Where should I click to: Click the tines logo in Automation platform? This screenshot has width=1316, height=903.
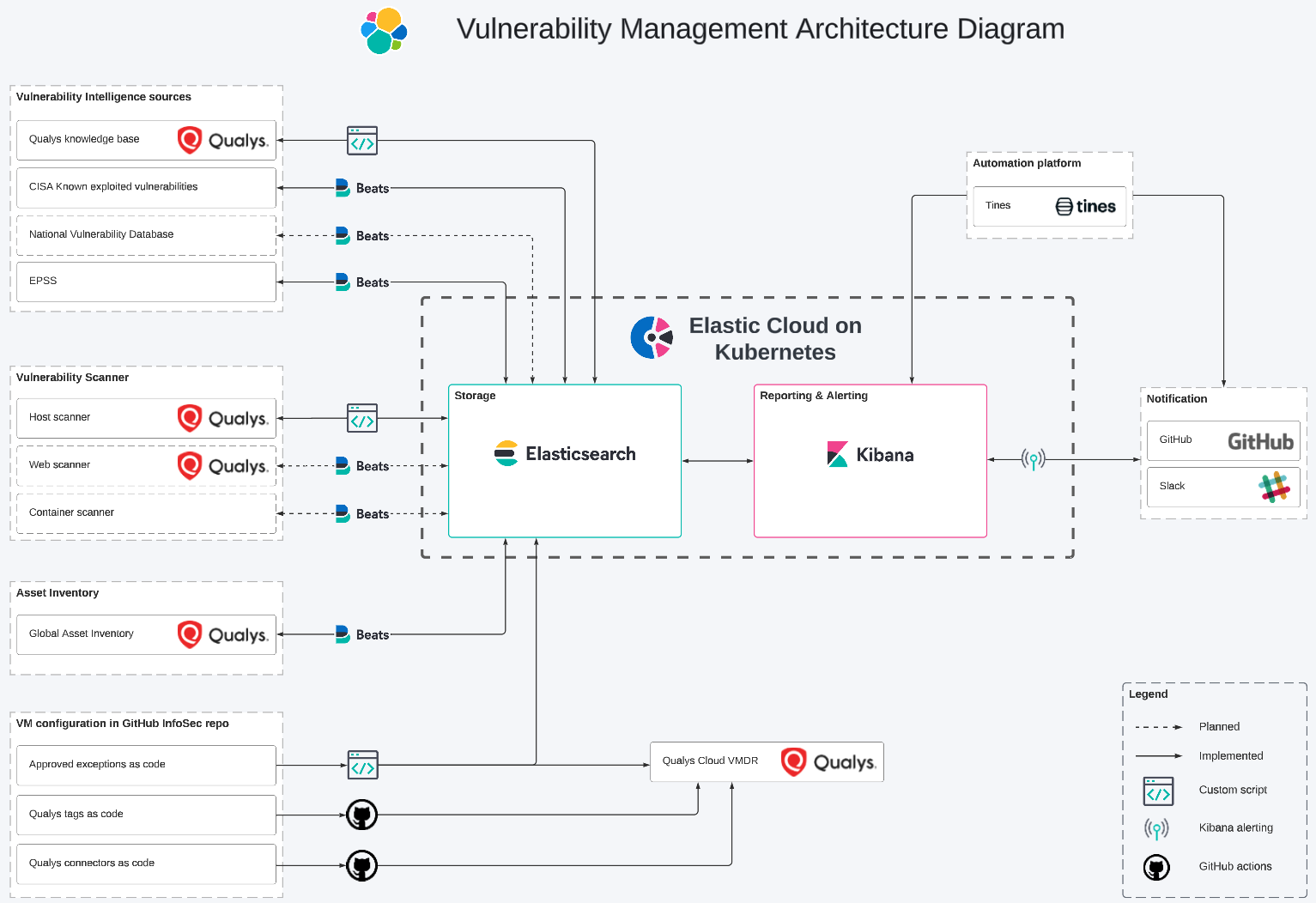coord(1086,207)
